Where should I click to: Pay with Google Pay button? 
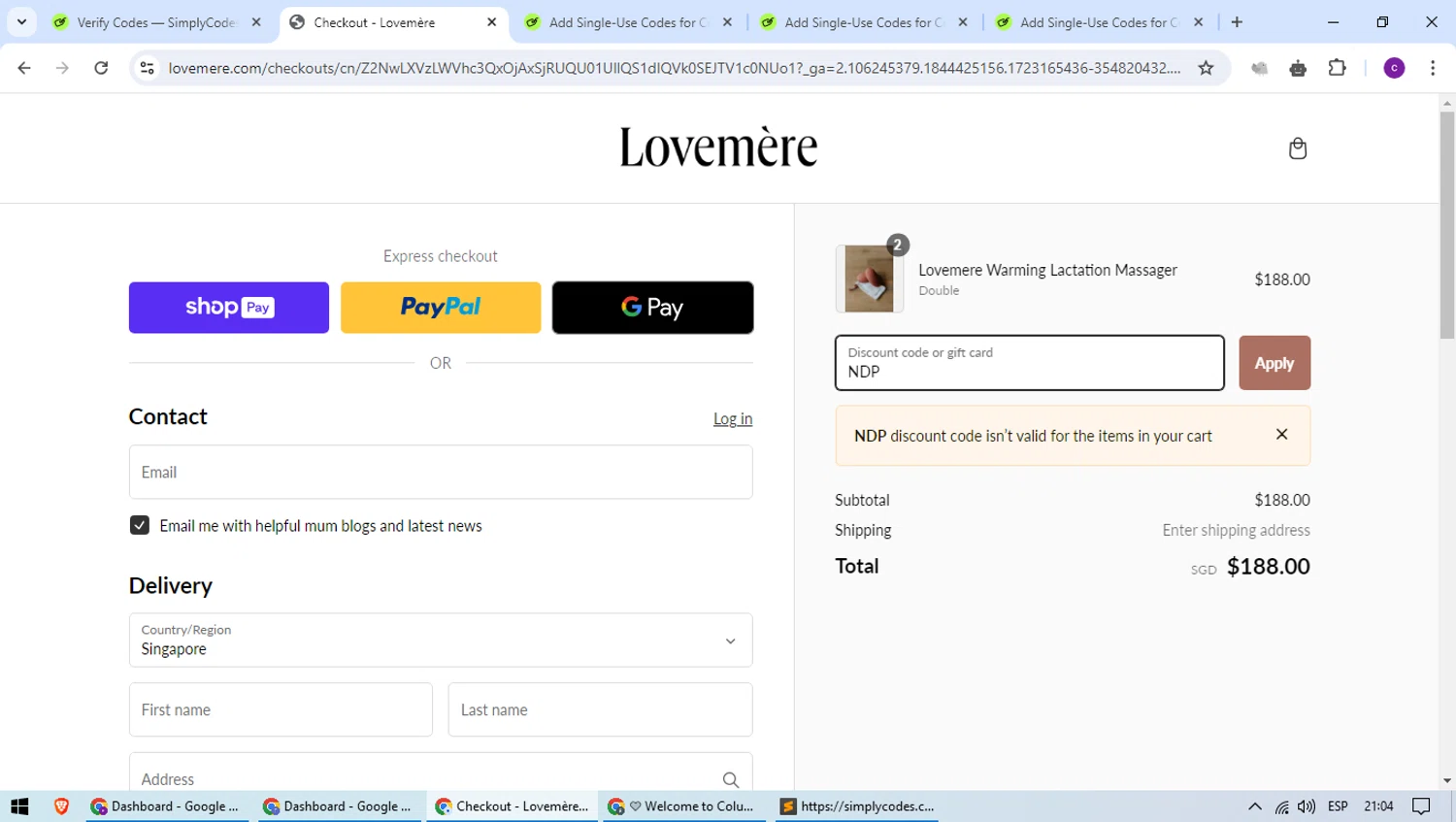click(x=652, y=308)
